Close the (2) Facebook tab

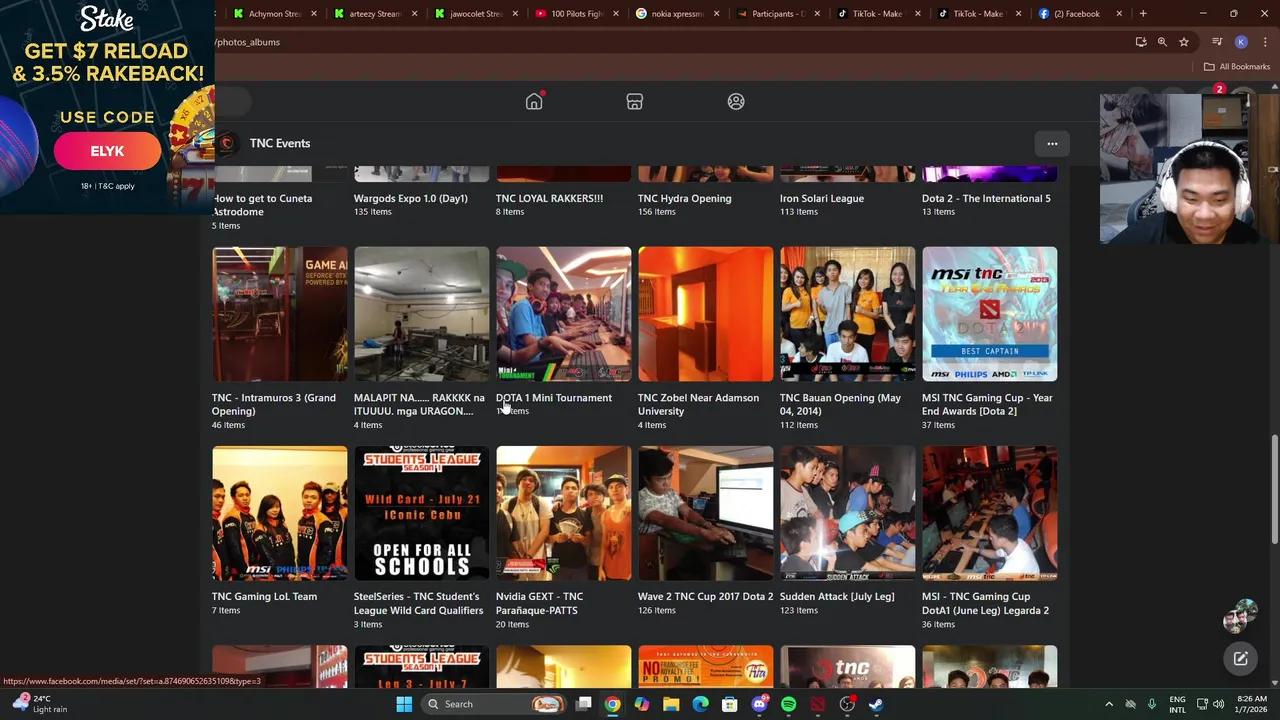(x=1119, y=14)
